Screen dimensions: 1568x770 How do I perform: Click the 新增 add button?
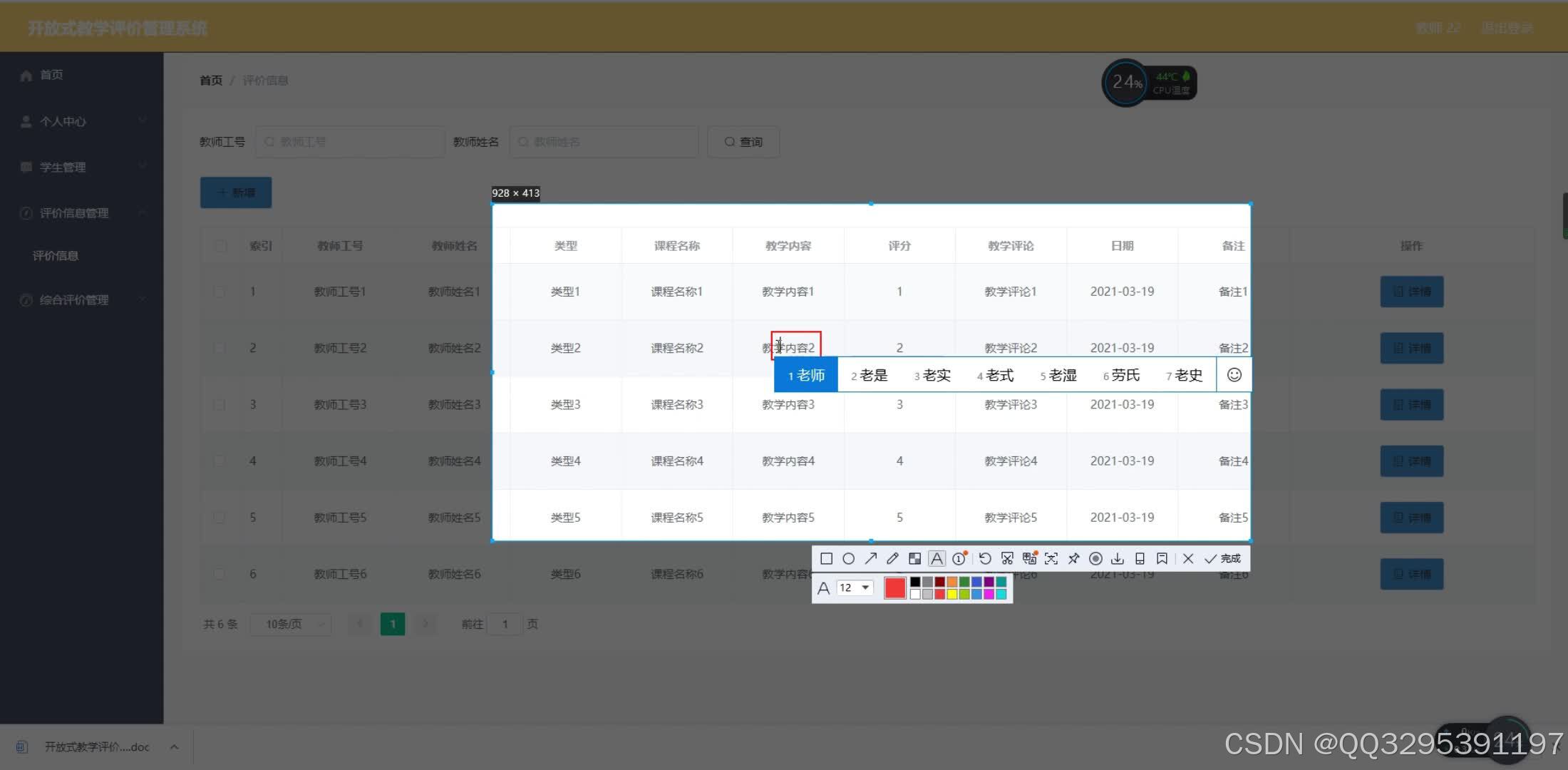click(236, 192)
